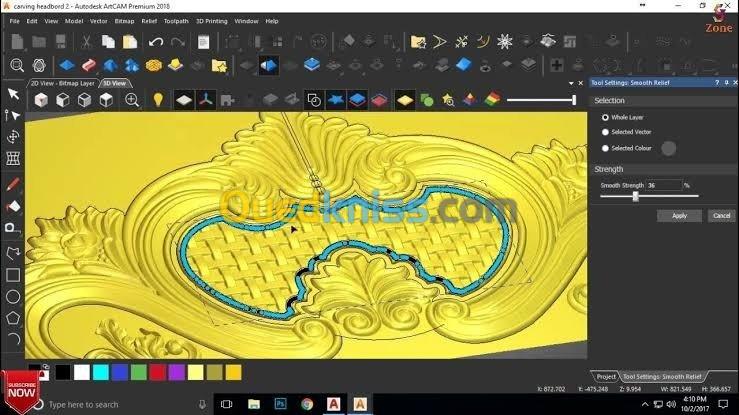Select the Whole Layer radio option

(605, 117)
